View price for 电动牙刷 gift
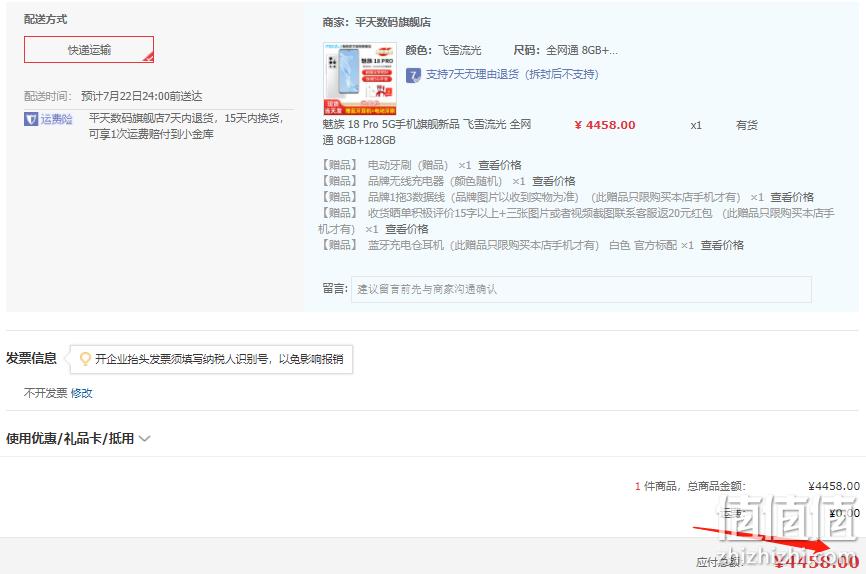The width and height of the screenshot is (866, 574). pos(499,165)
